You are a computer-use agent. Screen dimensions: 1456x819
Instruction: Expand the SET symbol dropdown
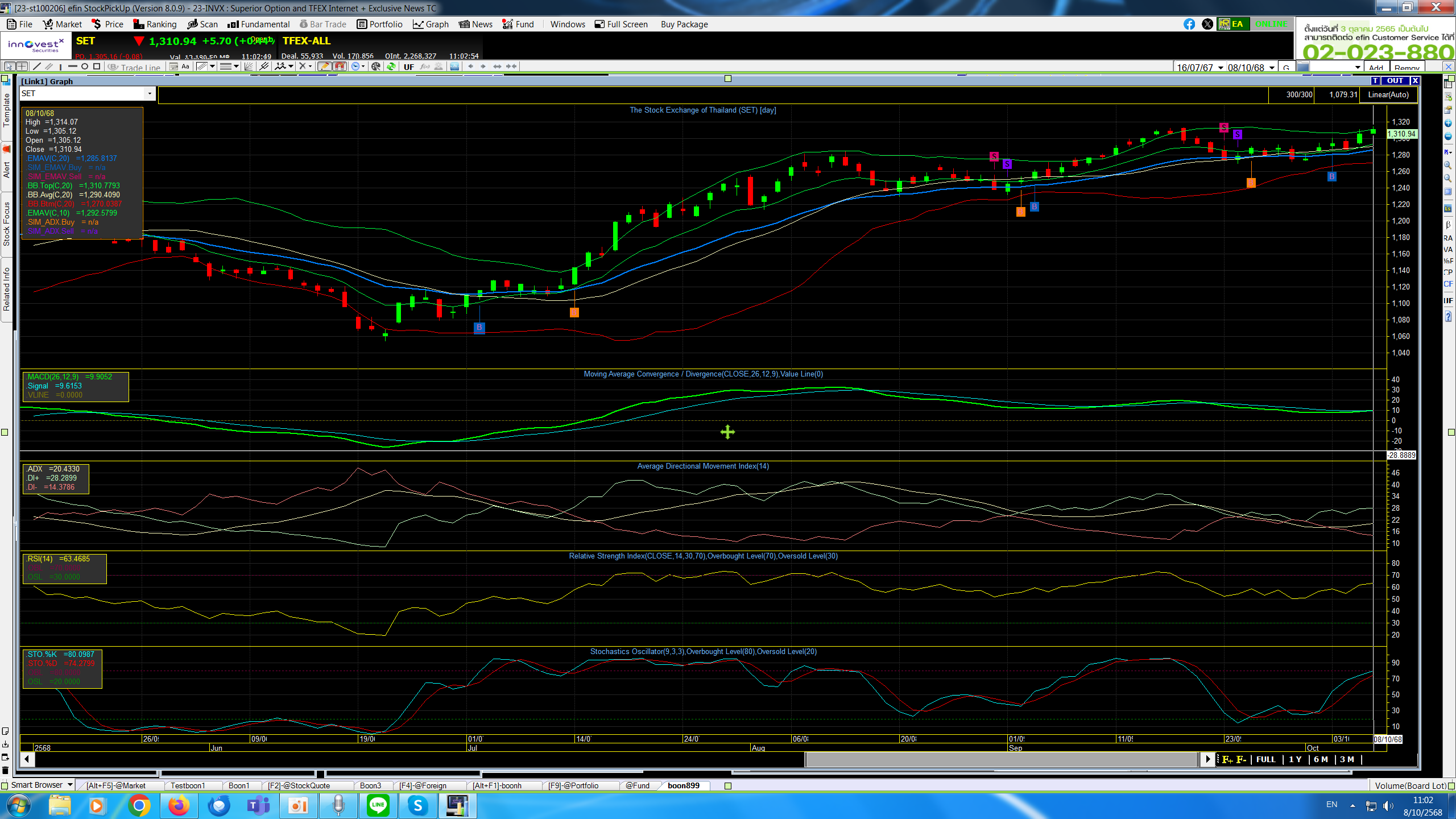pos(150,94)
